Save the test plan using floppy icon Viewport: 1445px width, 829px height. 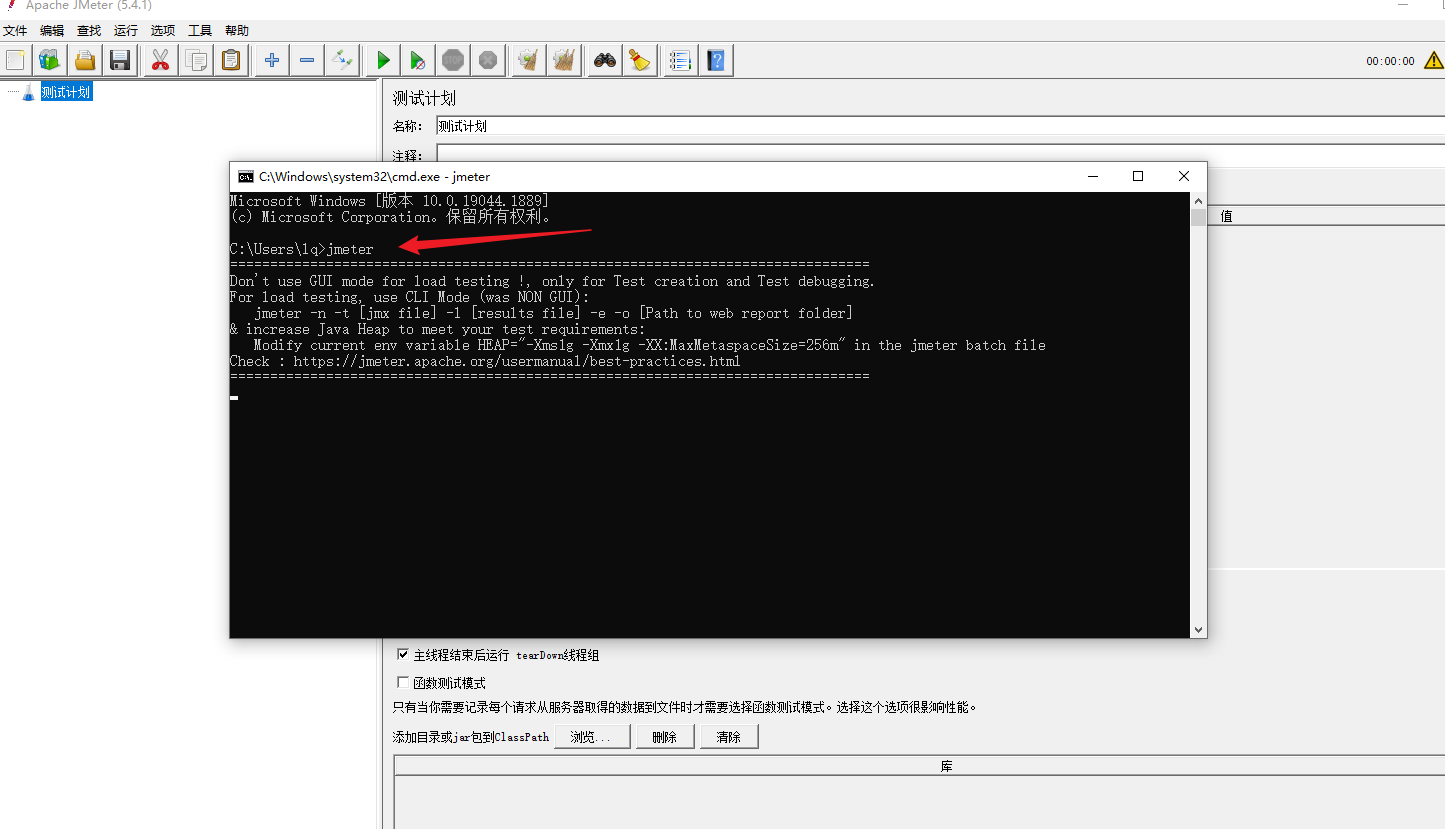[x=121, y=60]
